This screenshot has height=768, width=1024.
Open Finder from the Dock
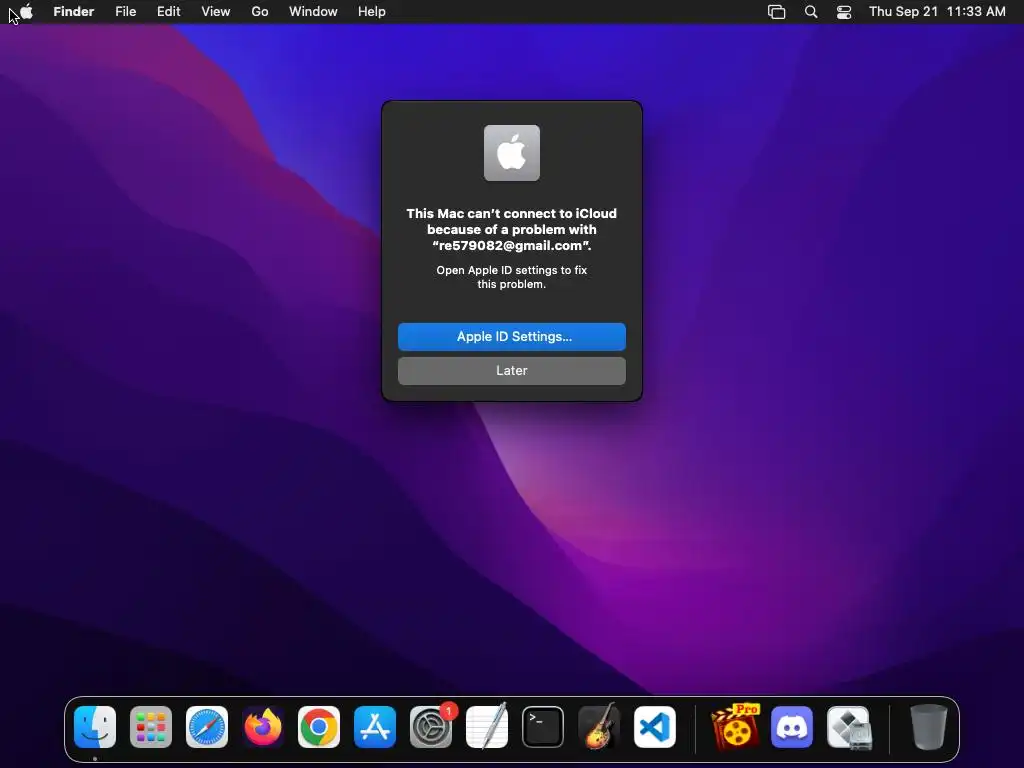click(x=95, y=727)
